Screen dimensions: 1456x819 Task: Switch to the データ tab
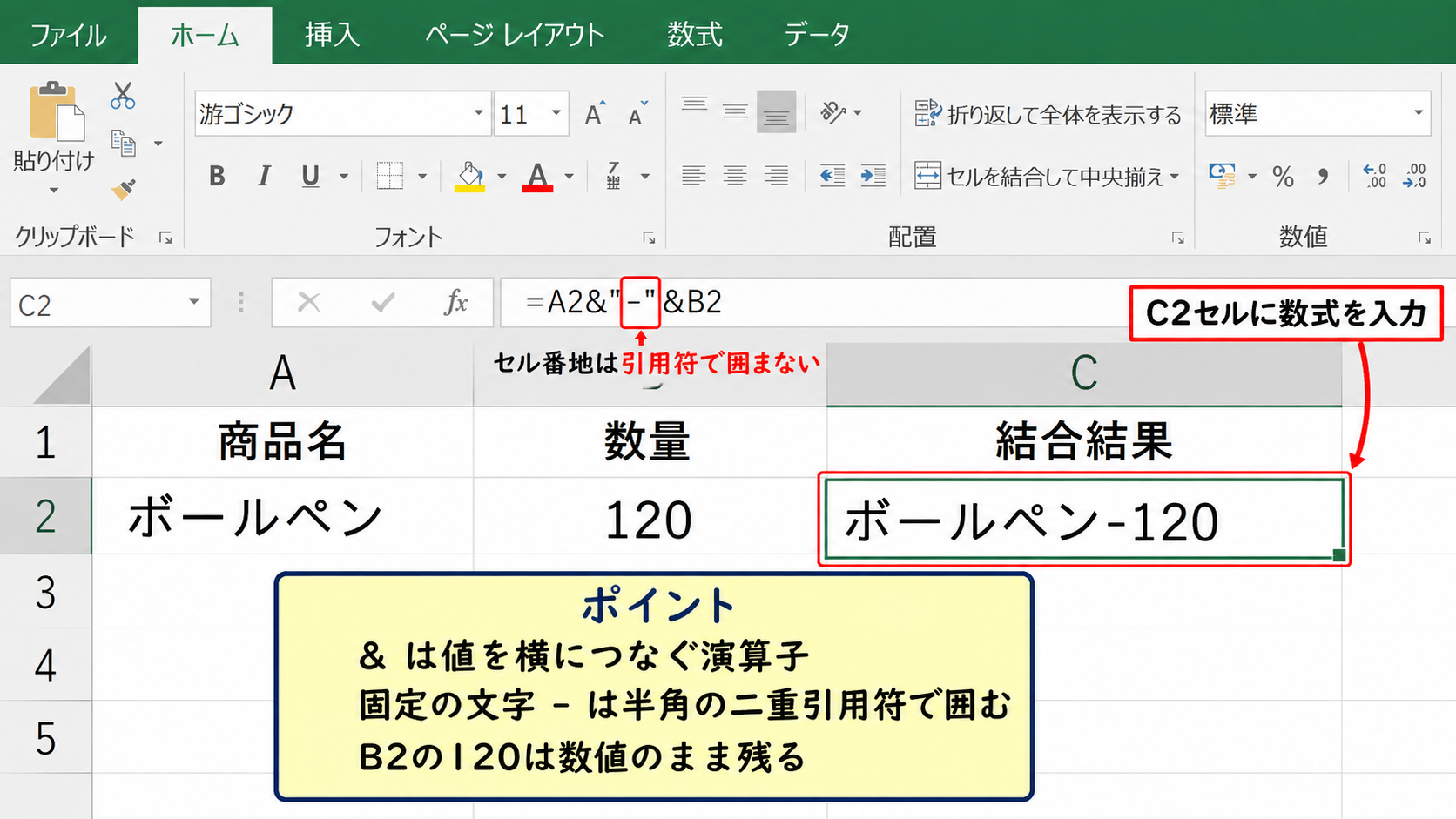tap(817, 35)
